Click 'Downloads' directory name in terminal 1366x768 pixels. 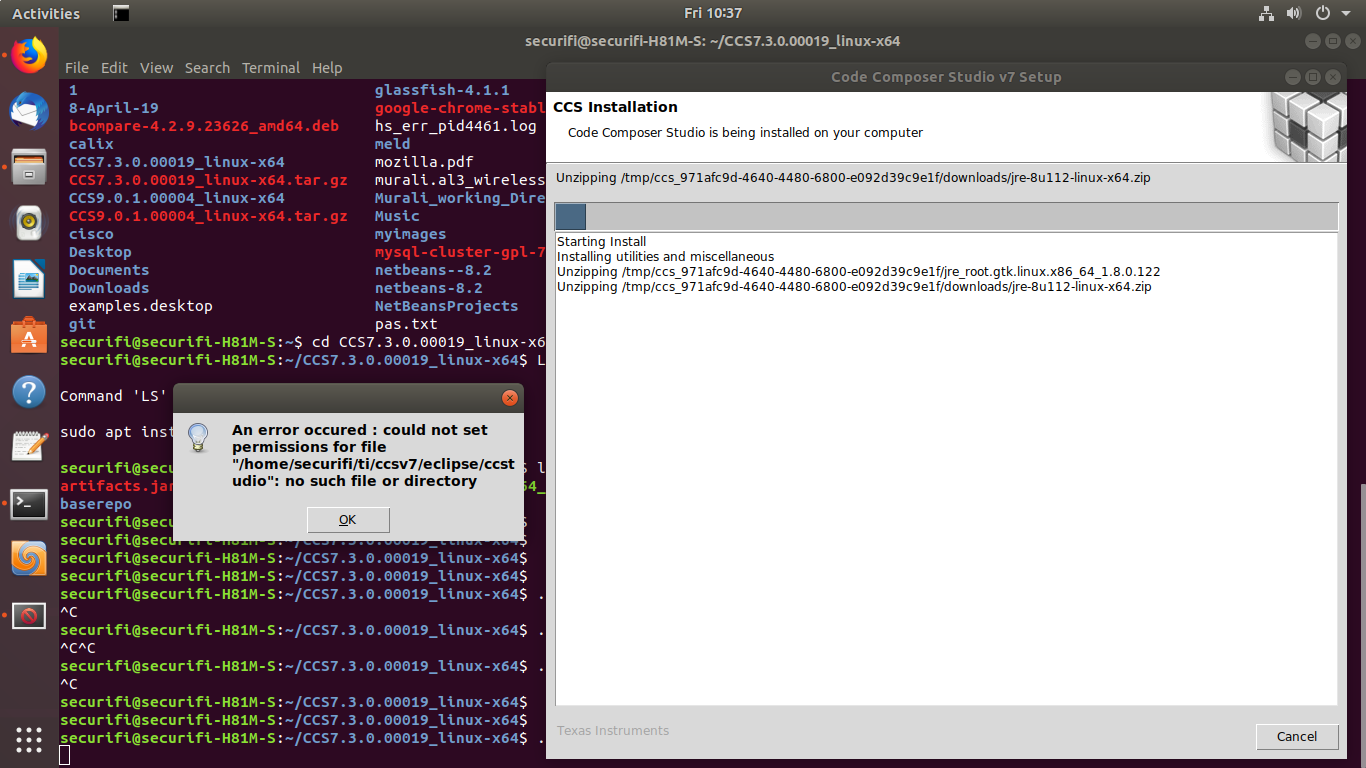point(109,288)
